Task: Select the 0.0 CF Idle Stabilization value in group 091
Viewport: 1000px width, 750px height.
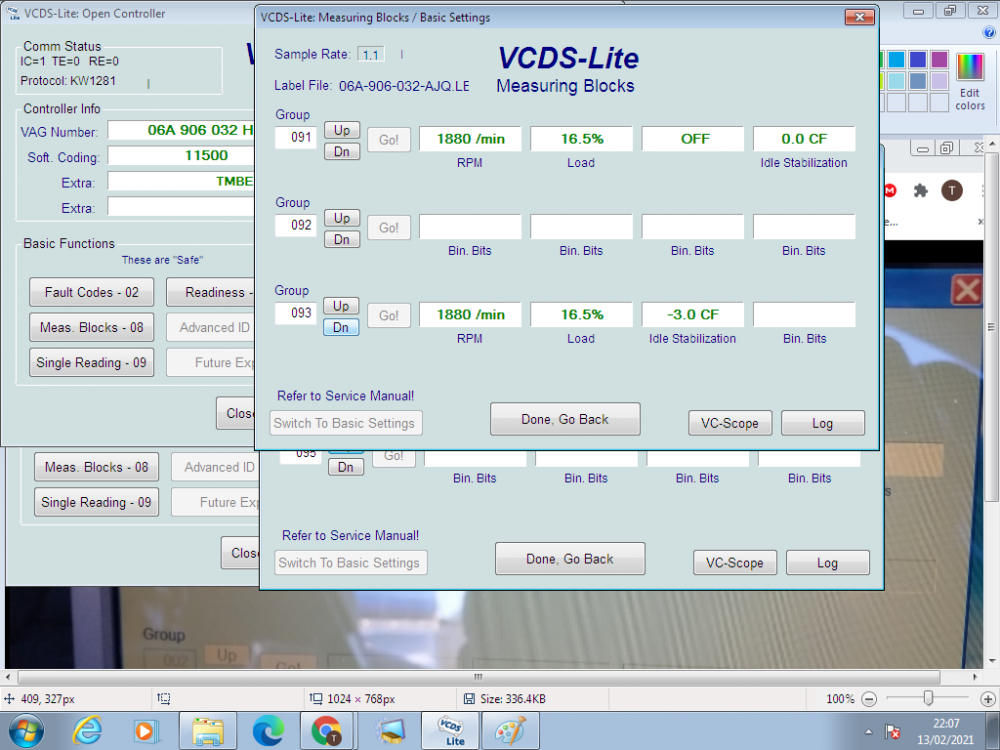Action: (804, 139)
